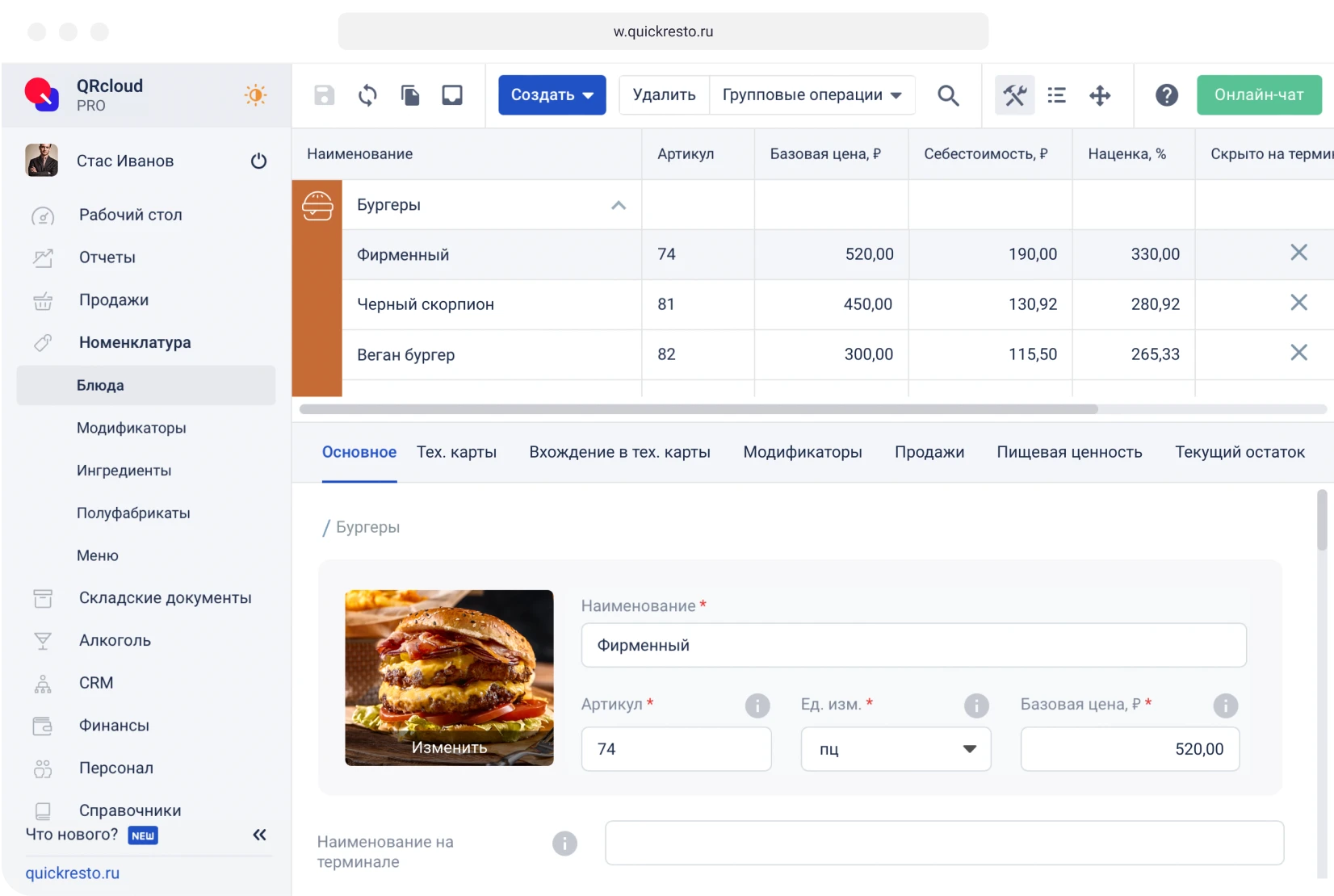The height and width of the screenshot is (896, 1334).
Task: Toggle terminal visibility for Черный скорпион
Action: (1298, 303)
